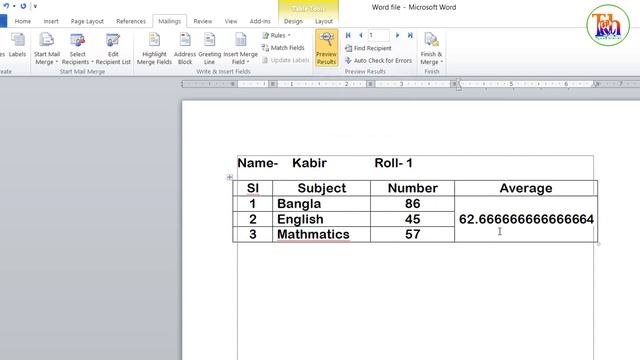
Task: Click the Find Recipient button
Action: 368,48
